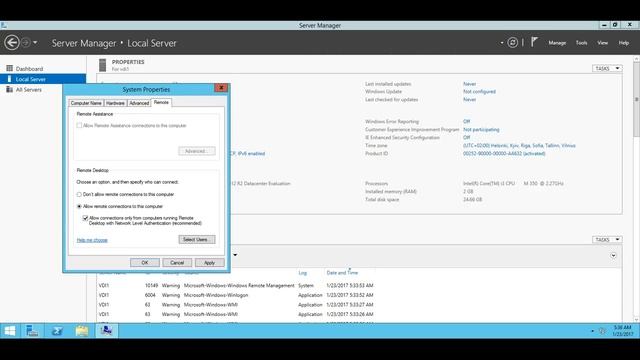
Task: Click the Not participating link
Action: [x=481, y=129]
